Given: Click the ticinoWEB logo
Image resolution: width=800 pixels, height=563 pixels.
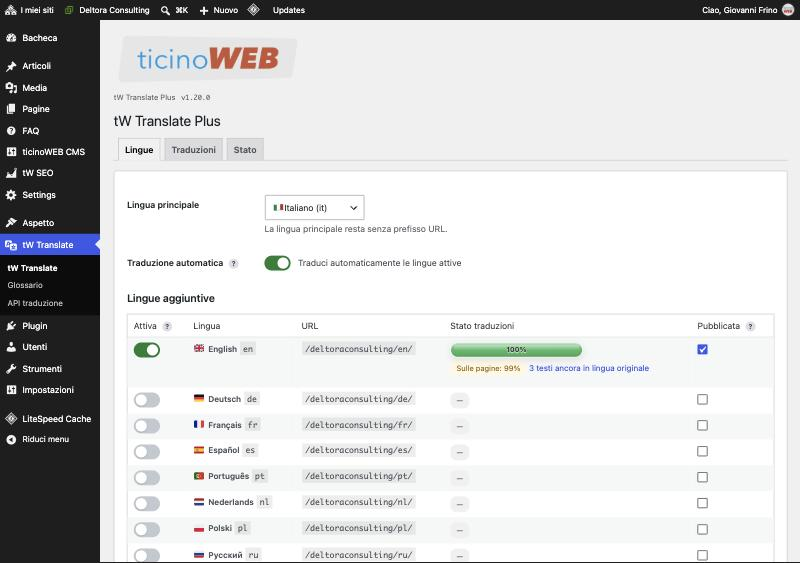Looking at the screenshot, I should [x=208, y=58].
